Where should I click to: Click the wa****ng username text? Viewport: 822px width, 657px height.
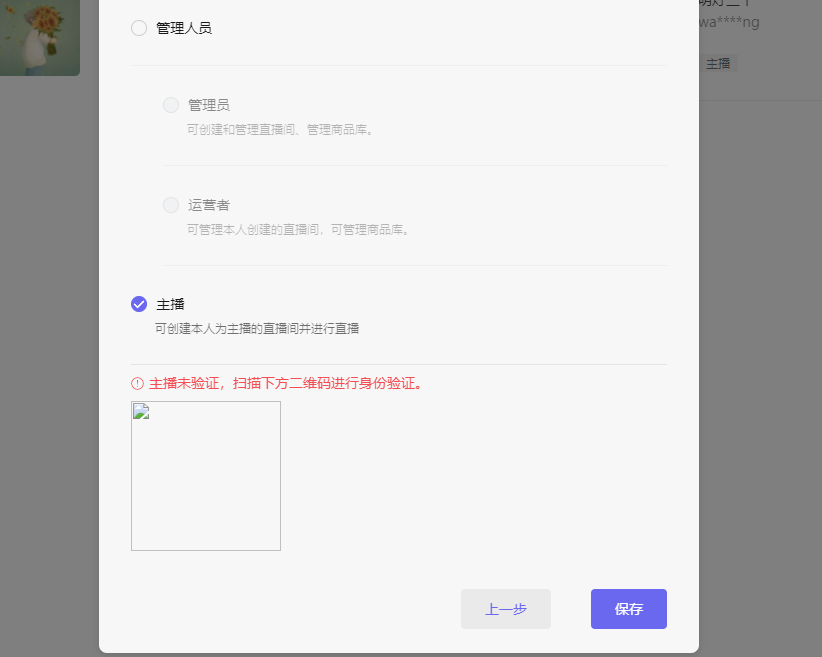(729, 23)
